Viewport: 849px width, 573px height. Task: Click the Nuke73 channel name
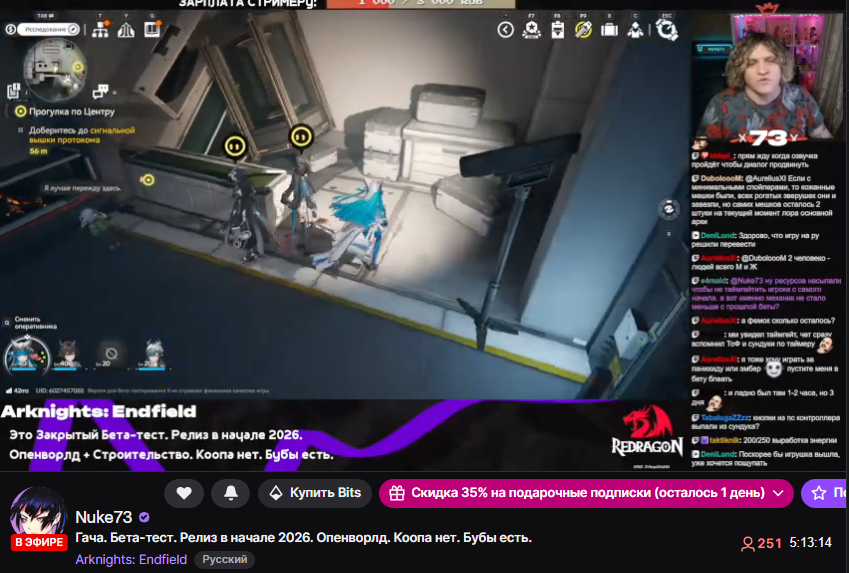coord(103,517)
